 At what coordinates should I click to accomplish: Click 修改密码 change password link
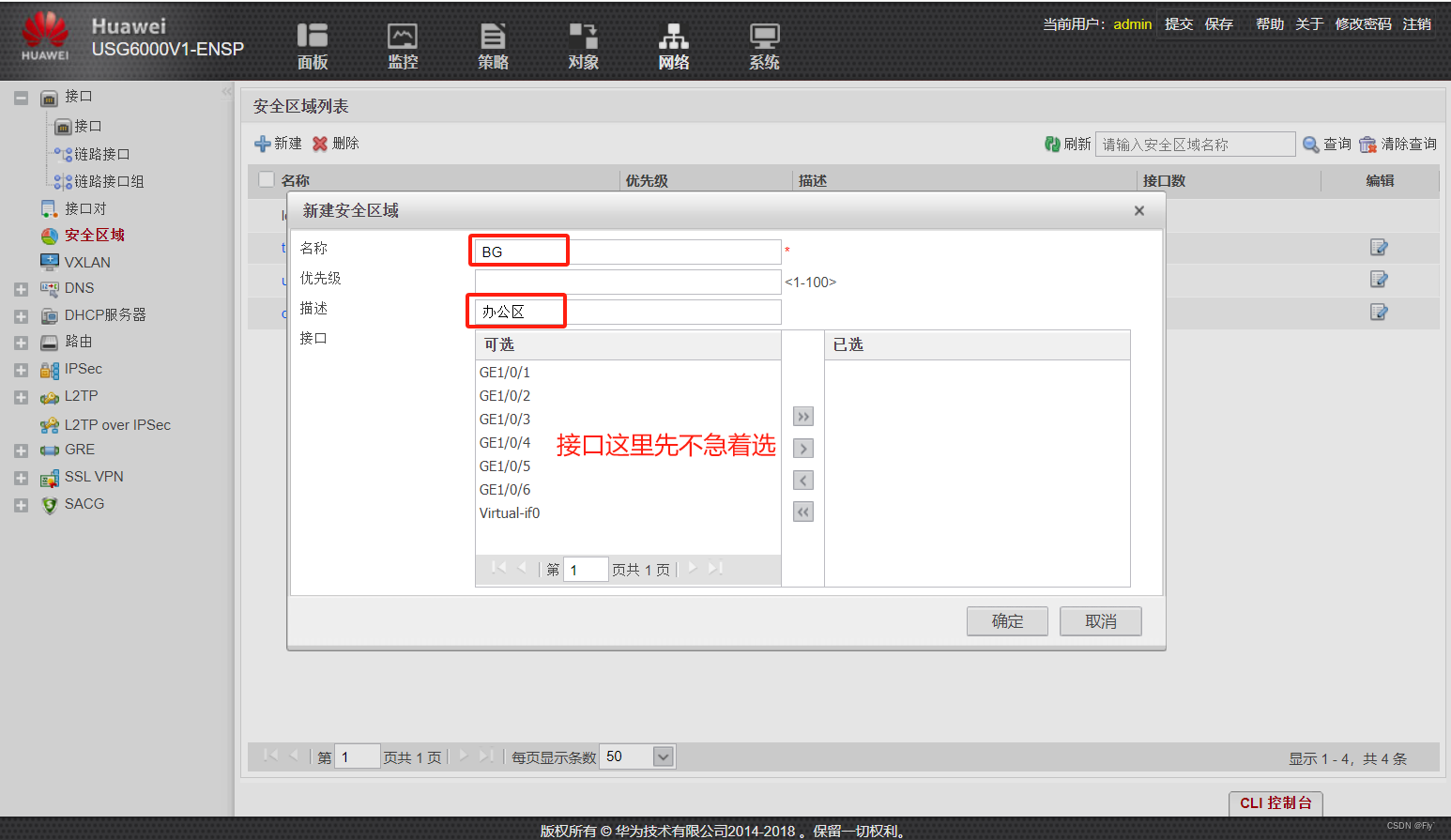[x=1364, y=24]
